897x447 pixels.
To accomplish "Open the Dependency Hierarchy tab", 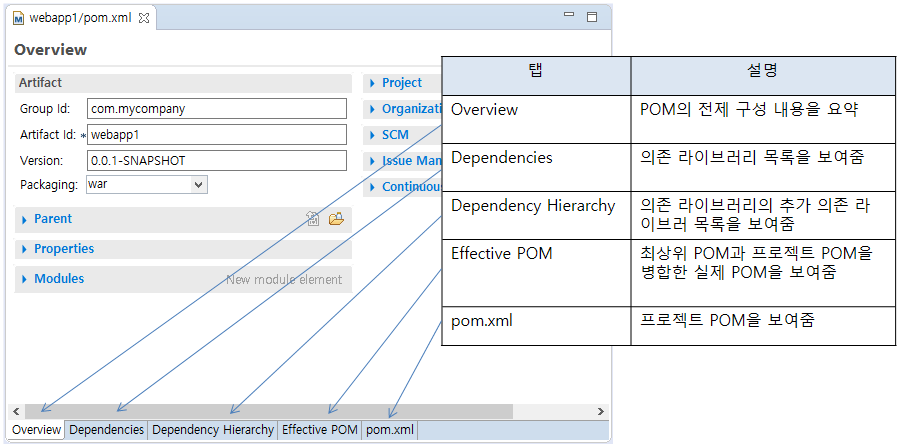I will [213, 430].
